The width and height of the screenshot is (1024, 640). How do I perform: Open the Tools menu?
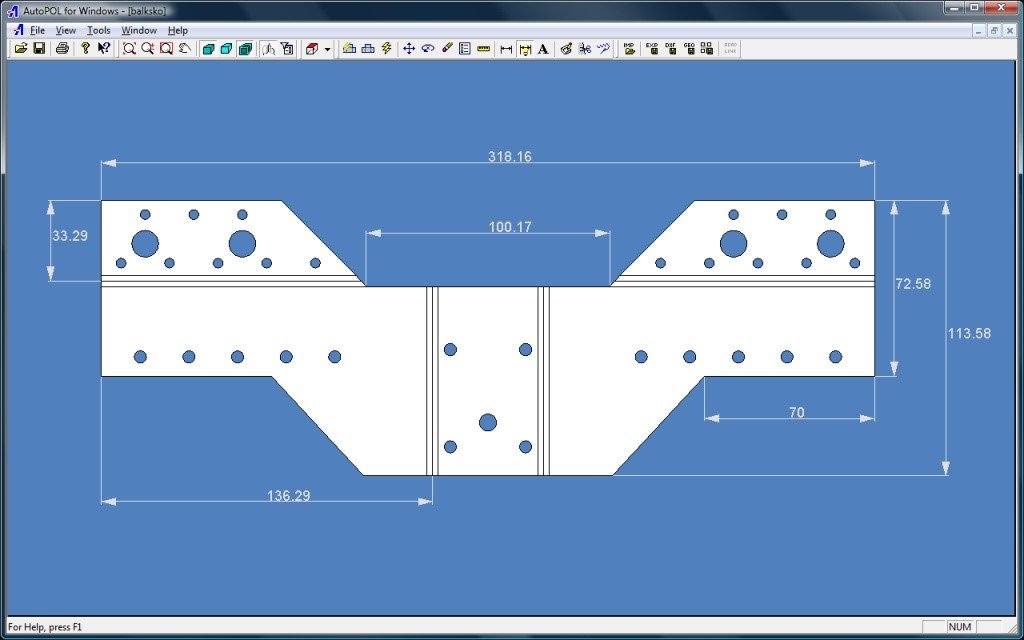[x=99, y=30]
